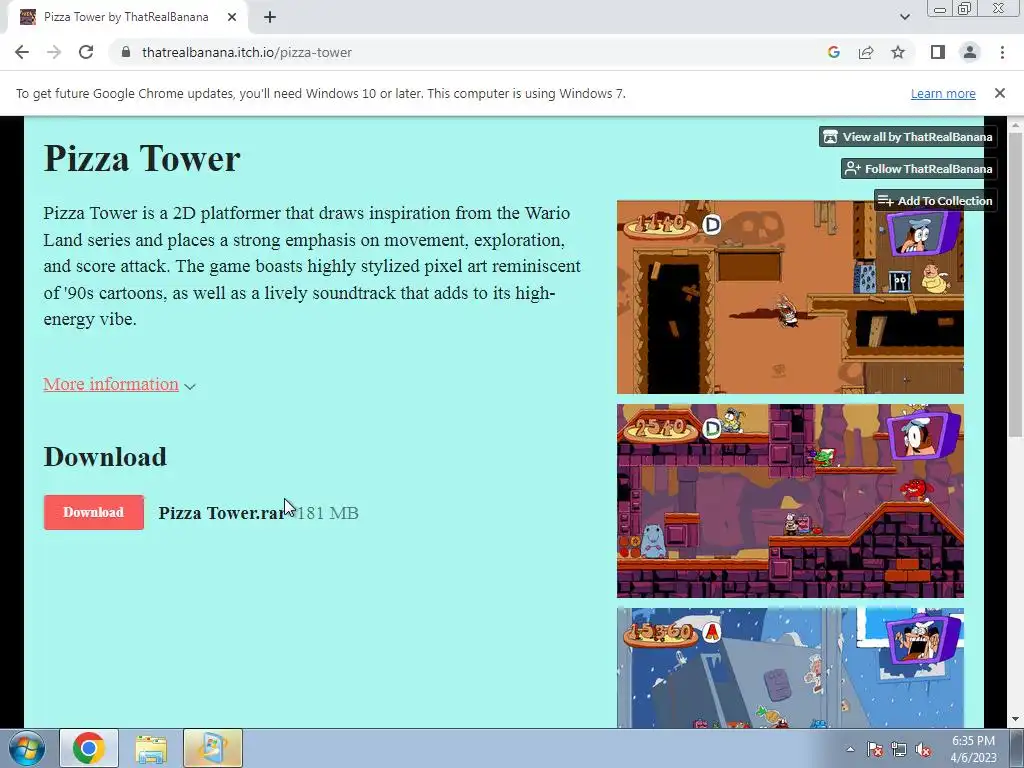Open Chrome's three-dot menu

1002,52
